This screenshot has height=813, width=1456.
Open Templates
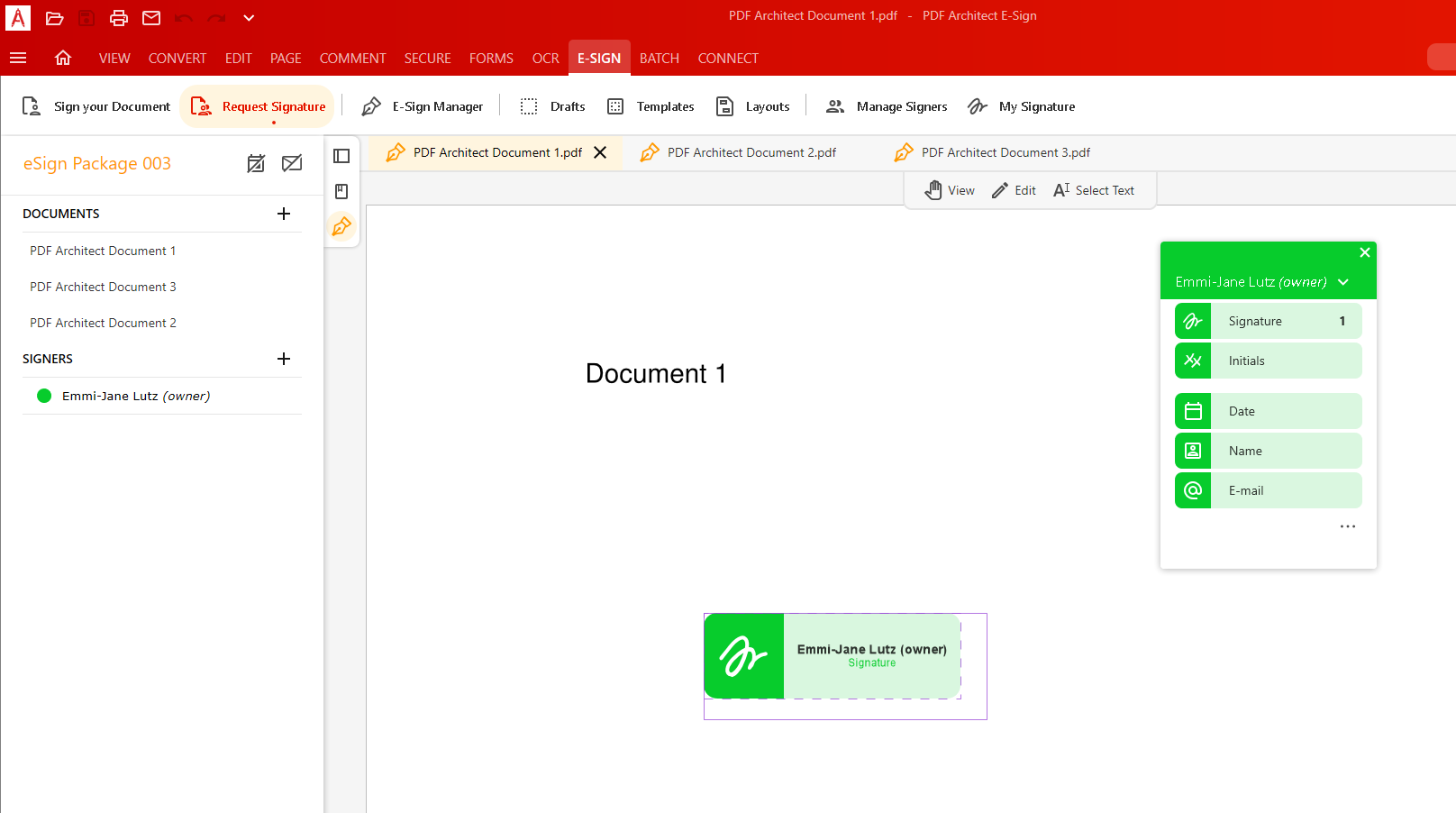[x=651, y=106]
